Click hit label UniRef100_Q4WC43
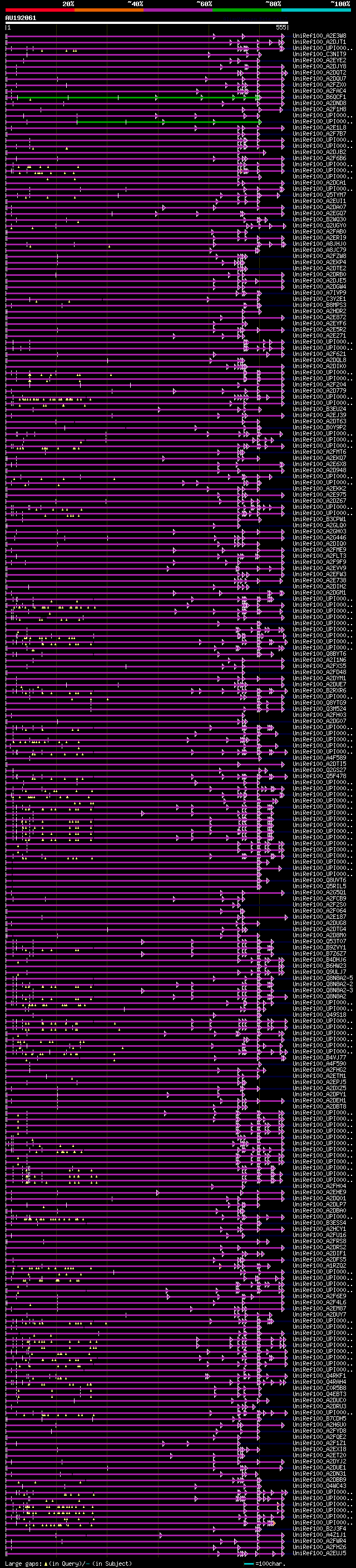 pyautogui.click(x=319, y=1485)
